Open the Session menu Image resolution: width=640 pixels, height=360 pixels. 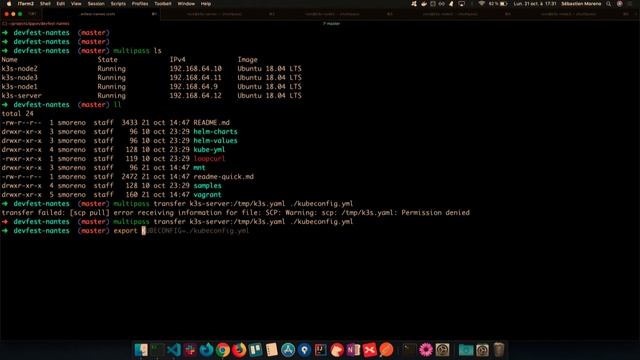tap(96, 4)
